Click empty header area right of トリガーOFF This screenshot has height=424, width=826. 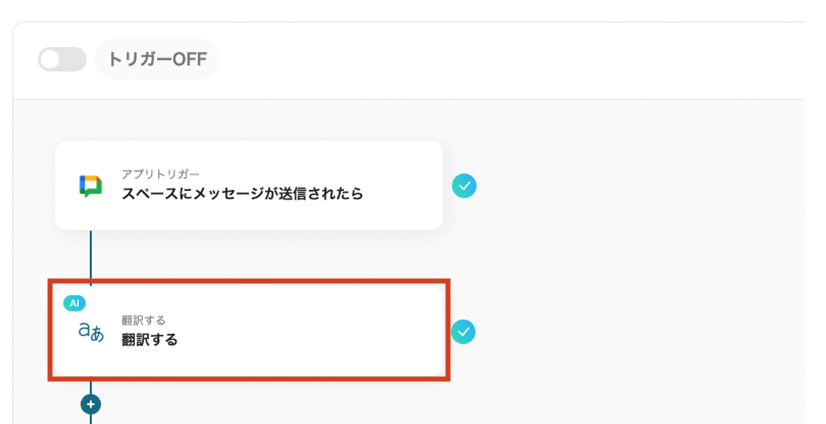click(x=500, y=60)
